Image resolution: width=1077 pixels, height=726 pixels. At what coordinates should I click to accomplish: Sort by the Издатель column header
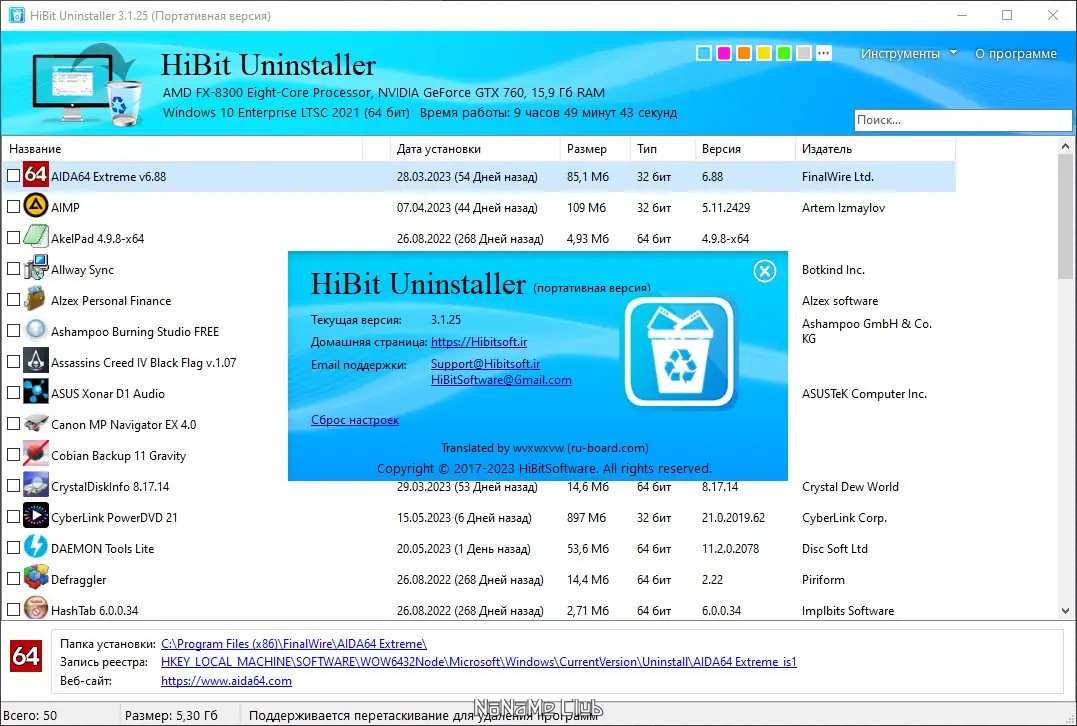coord(875,149)
